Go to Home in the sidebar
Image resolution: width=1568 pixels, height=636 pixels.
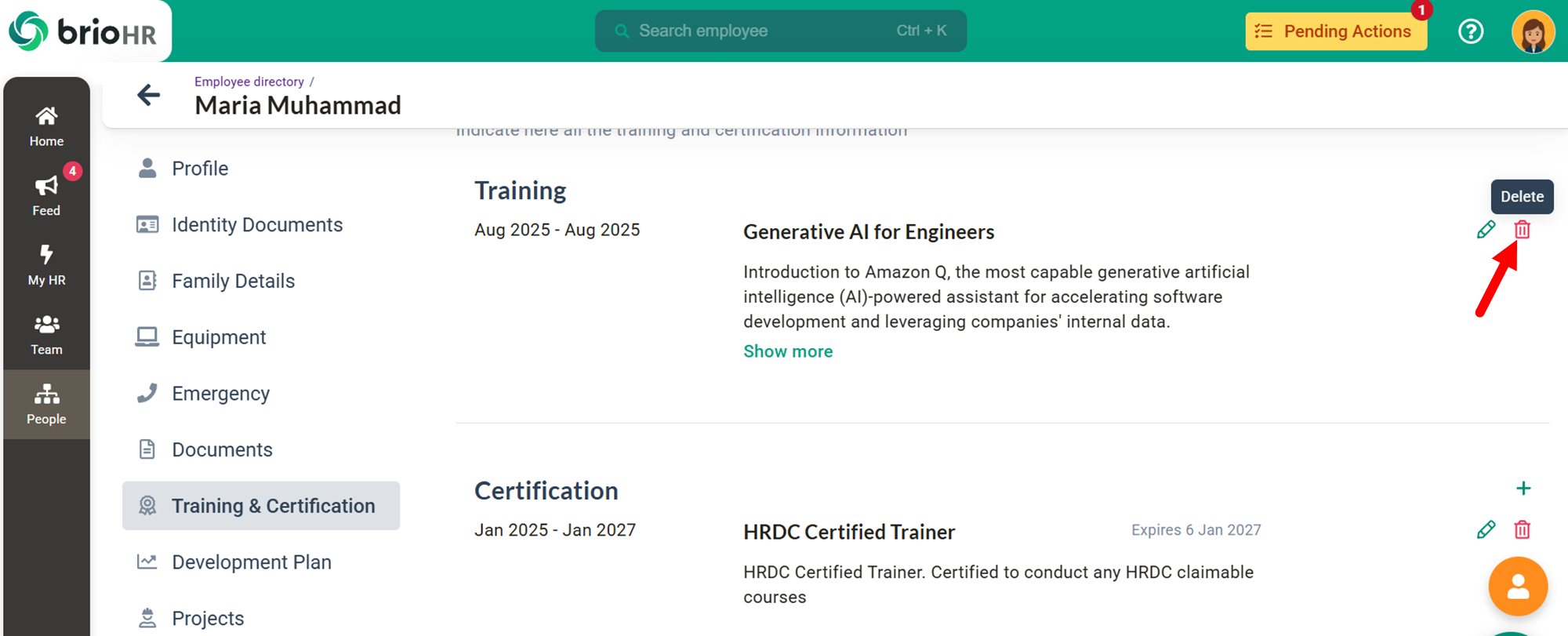[46, 126]
